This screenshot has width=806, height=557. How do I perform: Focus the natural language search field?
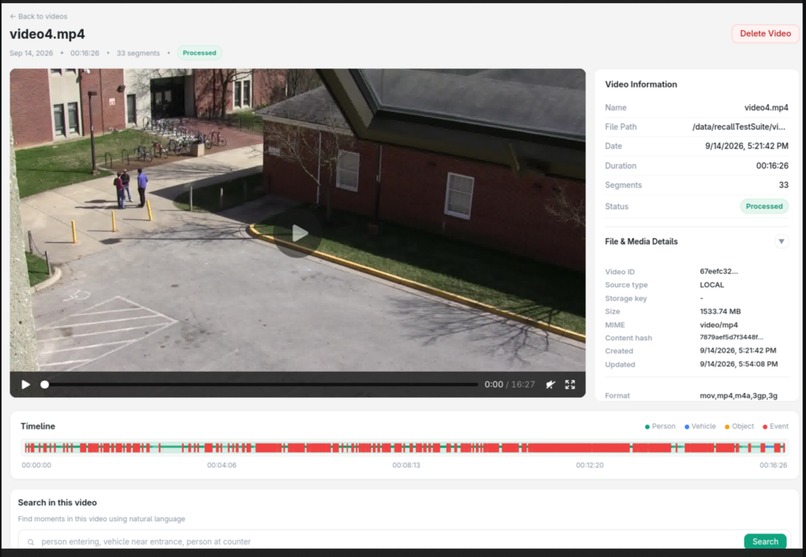[380, 541]
